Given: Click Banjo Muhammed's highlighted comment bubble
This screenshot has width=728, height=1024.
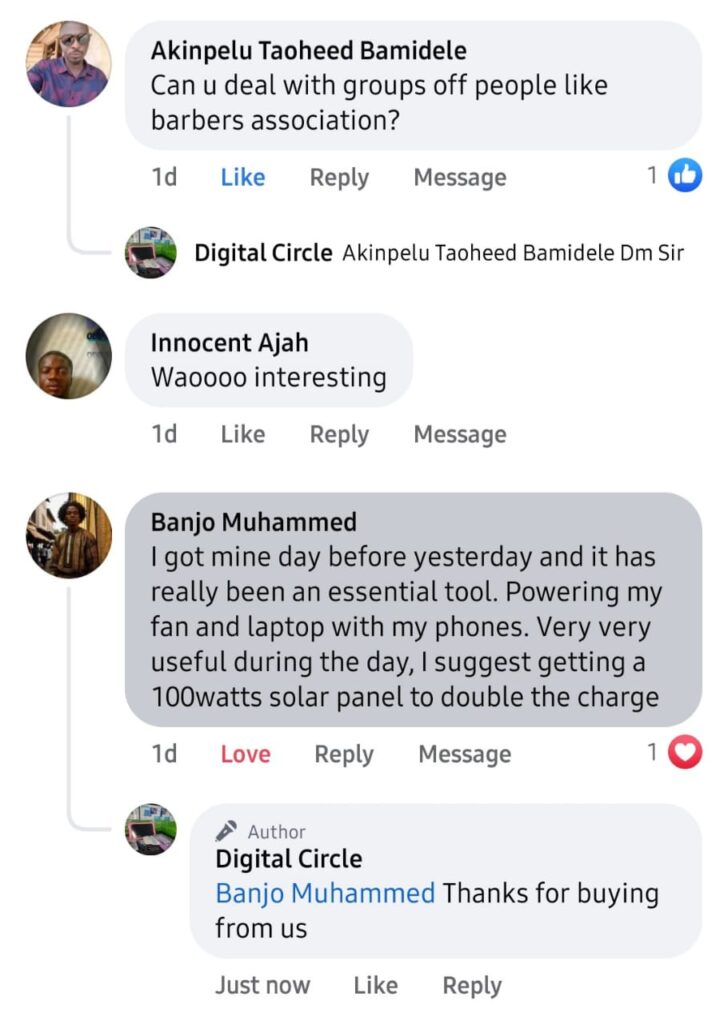Looking at the screenshot, I should click(x=413, y=610).
